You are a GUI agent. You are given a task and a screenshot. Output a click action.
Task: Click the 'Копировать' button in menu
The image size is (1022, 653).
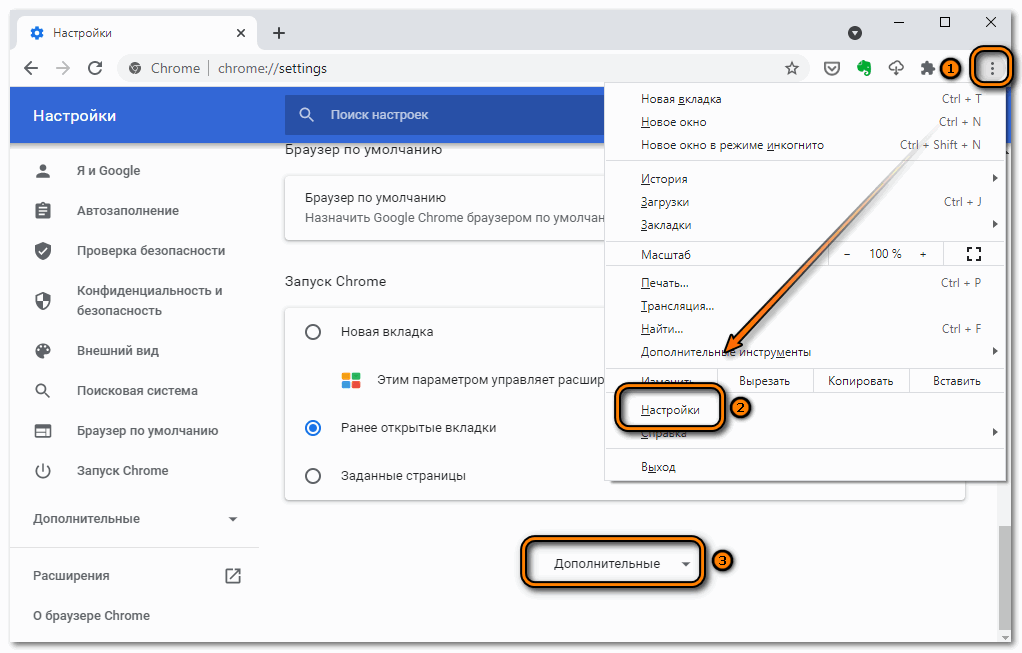(860, 381)
